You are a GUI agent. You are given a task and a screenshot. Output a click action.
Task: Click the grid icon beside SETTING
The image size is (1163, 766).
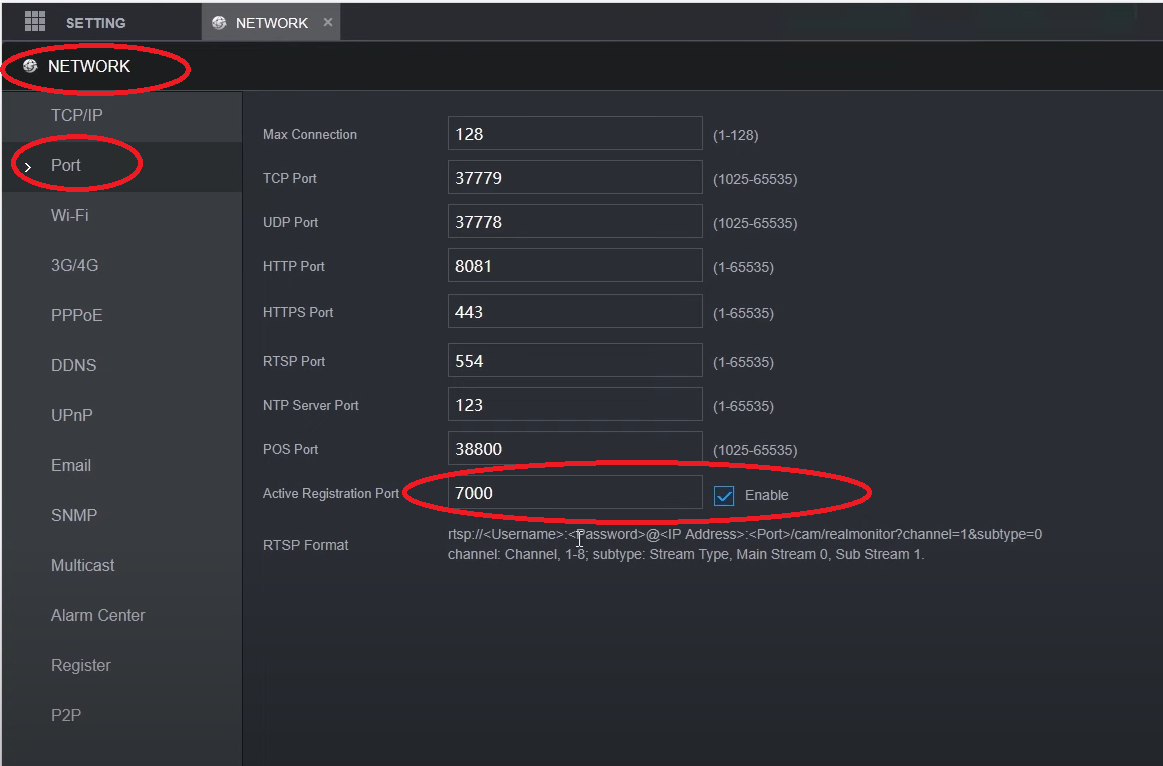pos(35,21)
